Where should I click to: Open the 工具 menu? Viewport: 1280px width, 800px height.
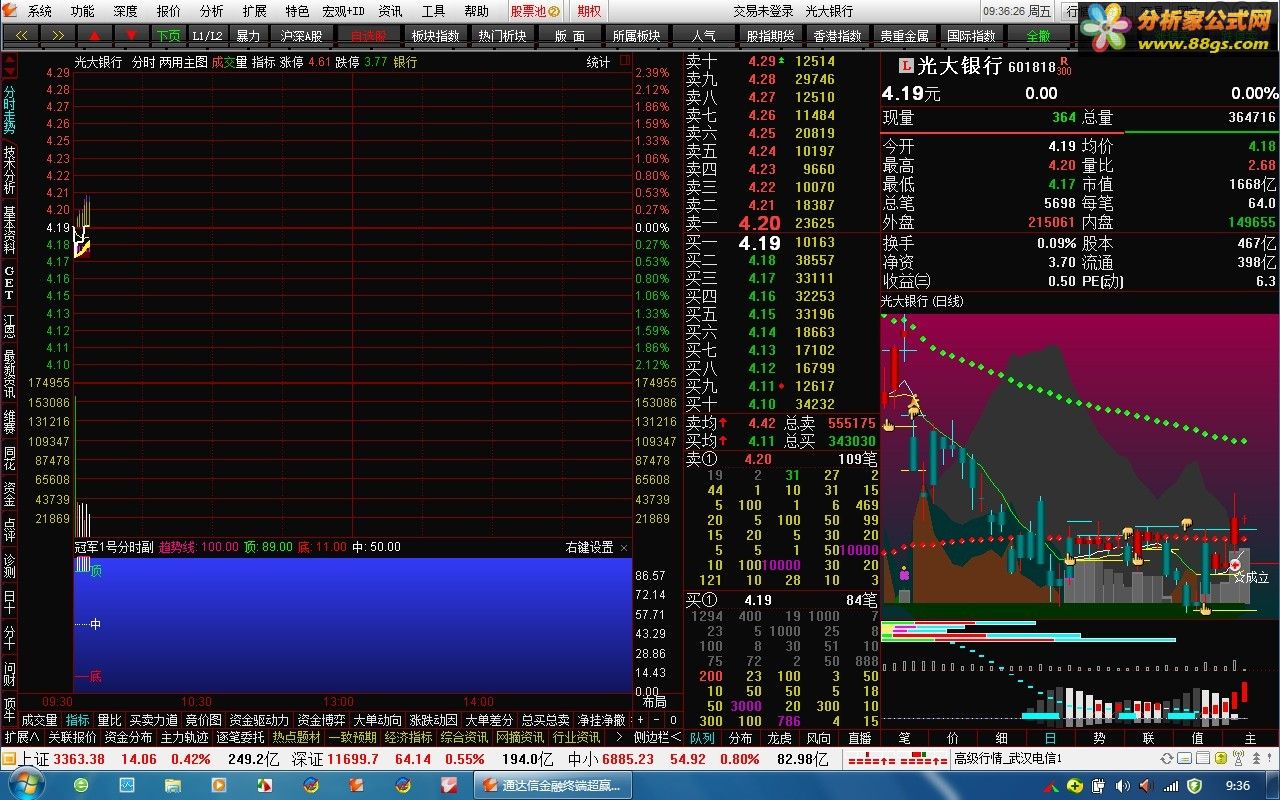(433, 11)
